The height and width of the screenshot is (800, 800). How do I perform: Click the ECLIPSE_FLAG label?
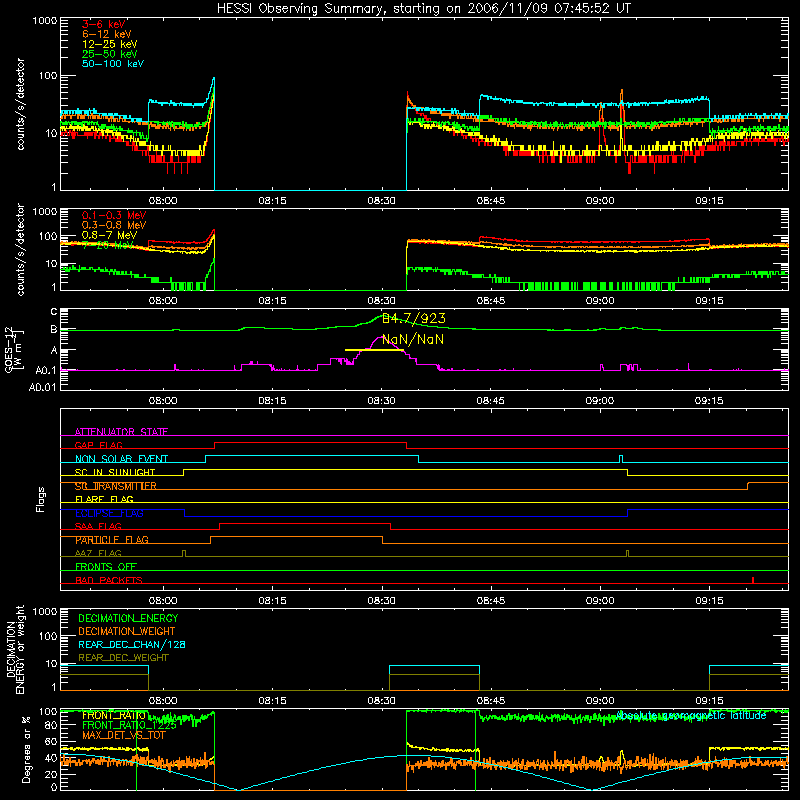109,513
